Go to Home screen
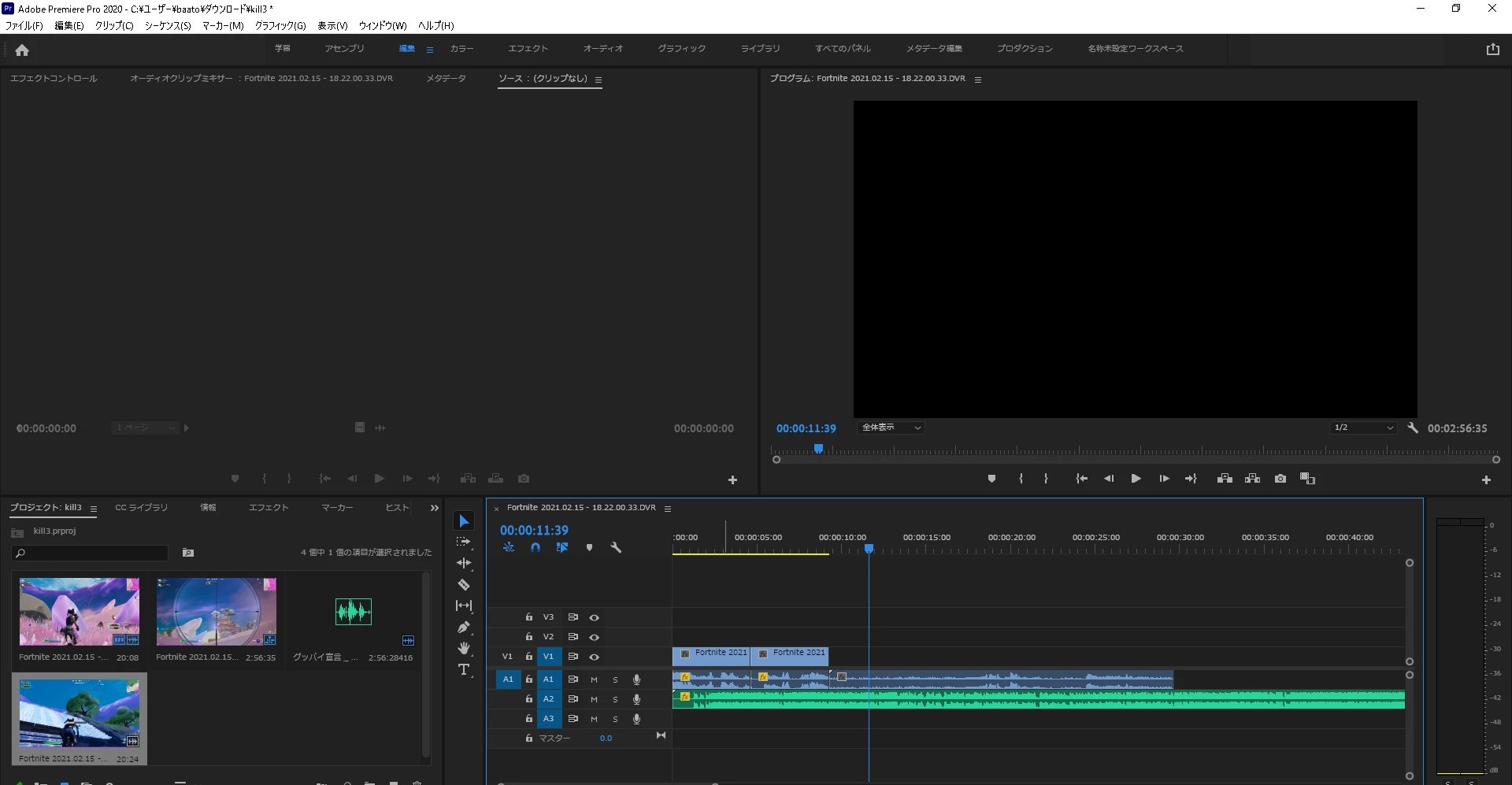 pos(22,50)
